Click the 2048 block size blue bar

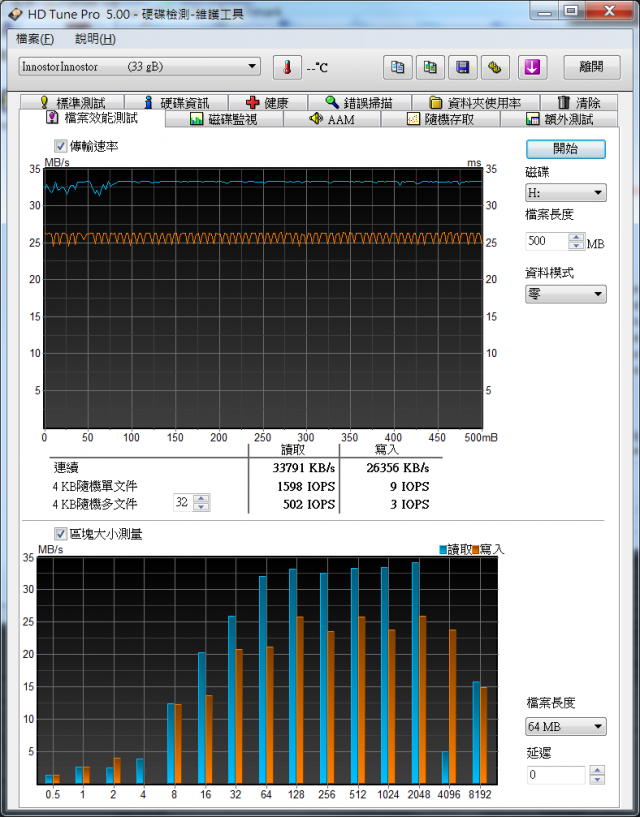point(415,673)
